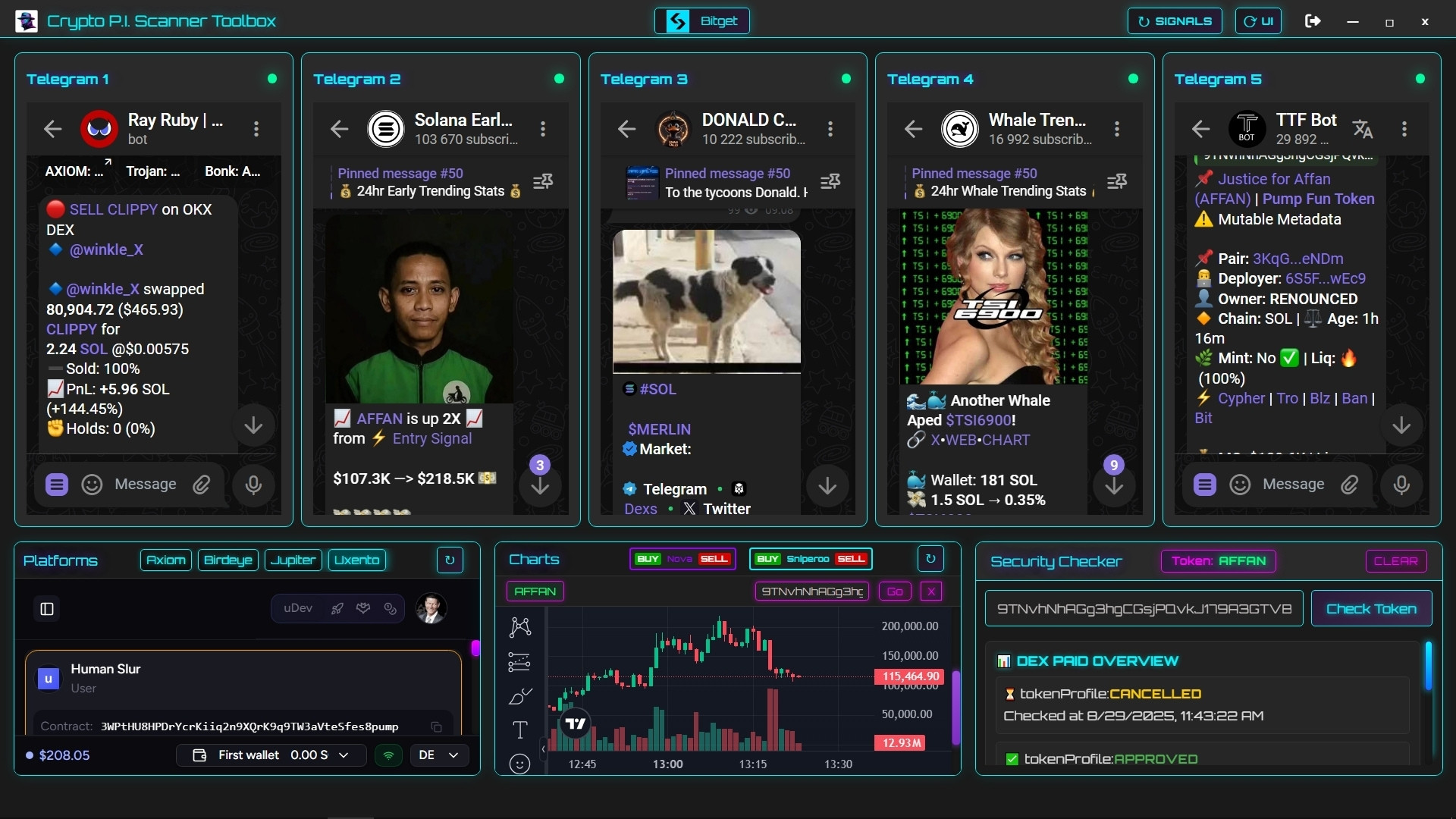Expand the chart toolbar collapse arrow
This screenshot has height=819, width=1456.
click(543, 749)
